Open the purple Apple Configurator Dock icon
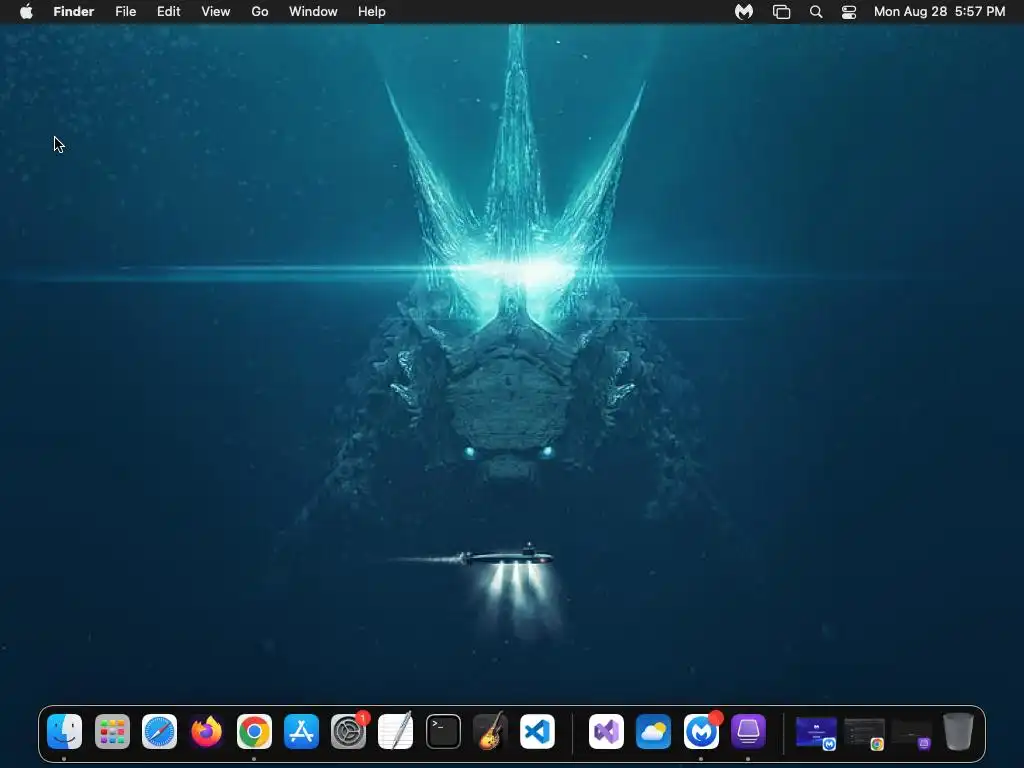Viewport: 1024px width, 768px height. pos(748,731)
